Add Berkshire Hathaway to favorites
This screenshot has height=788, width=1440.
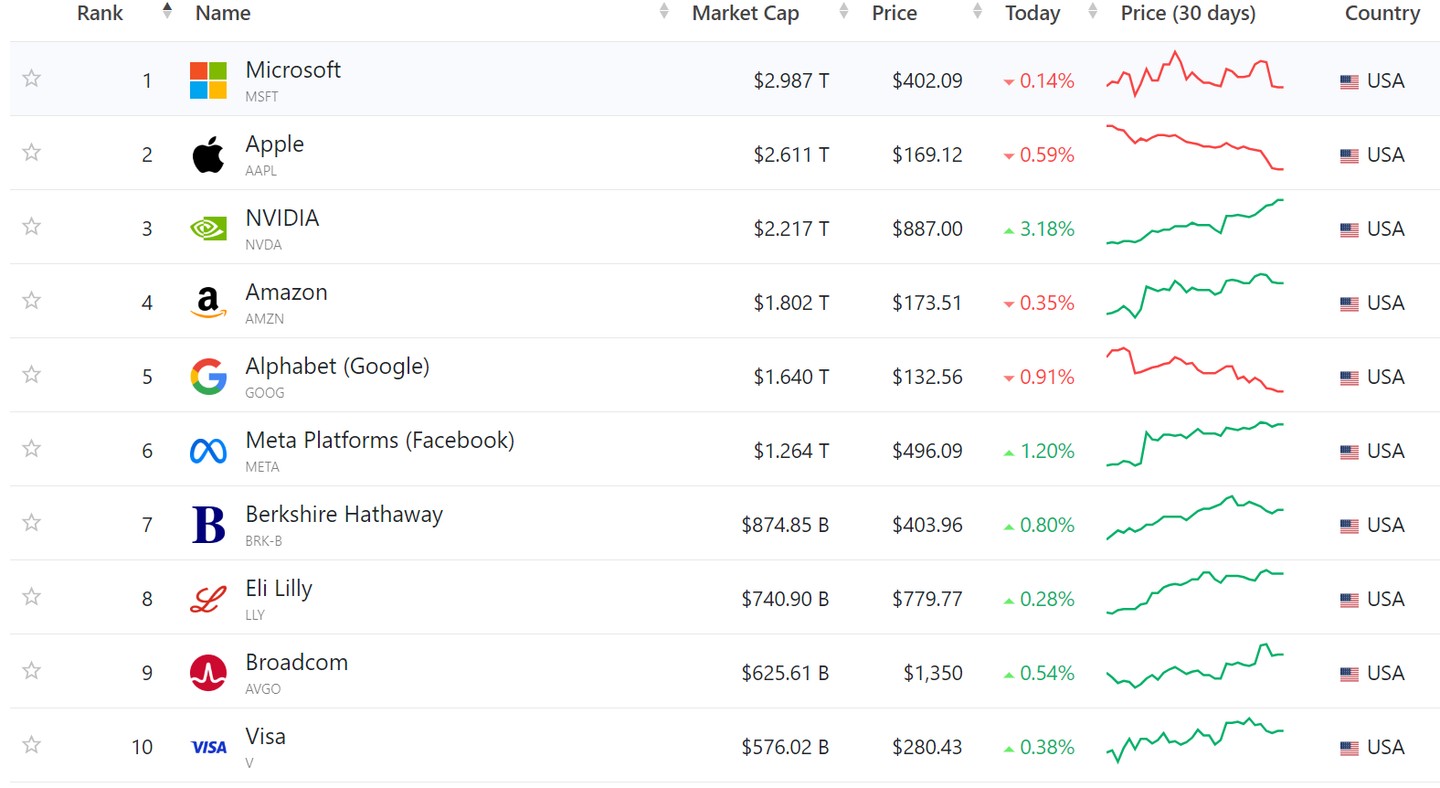tap(32, 522)
